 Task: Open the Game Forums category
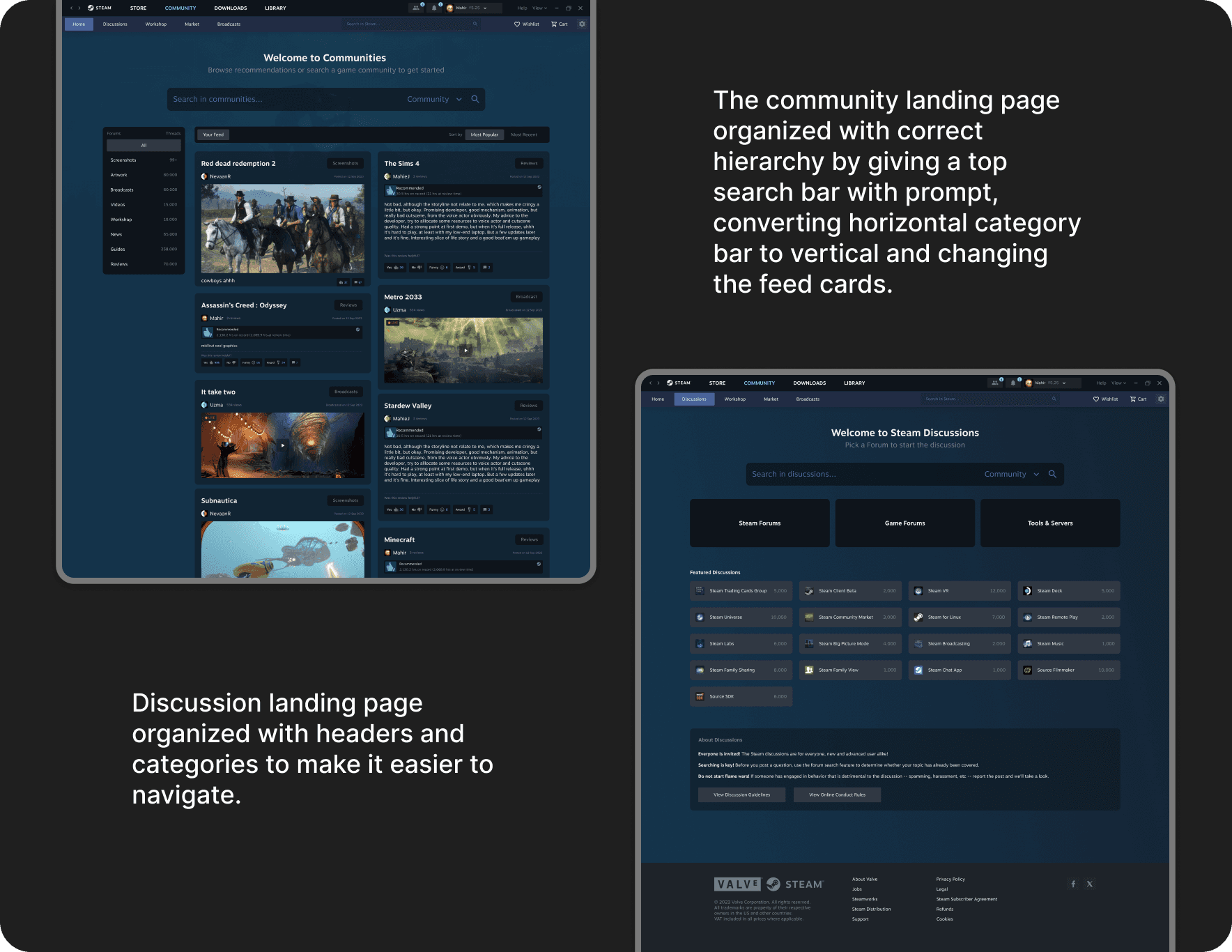[905, 523]
